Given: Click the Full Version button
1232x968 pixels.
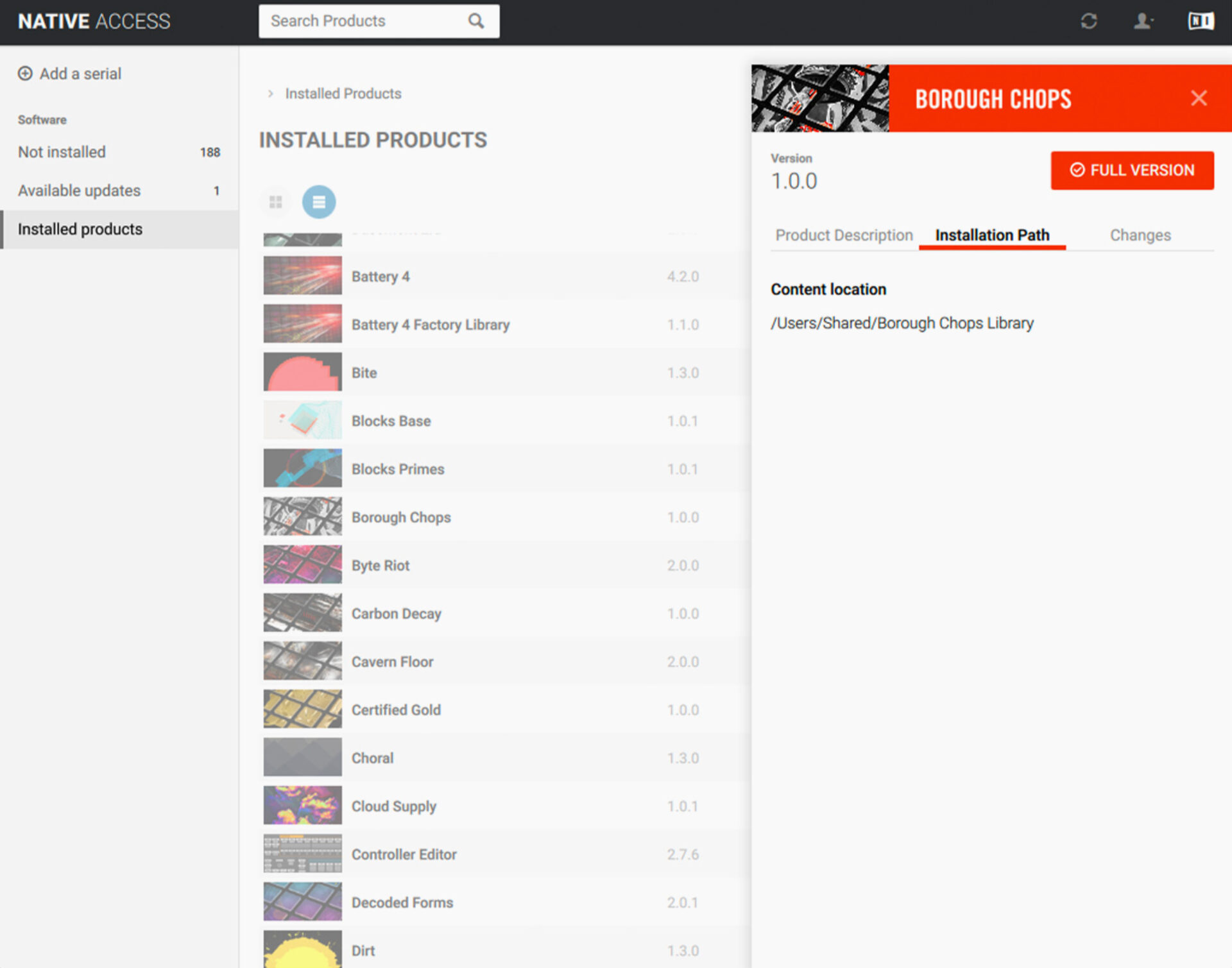Looking at the screenshot, I should coord(1131,170).
